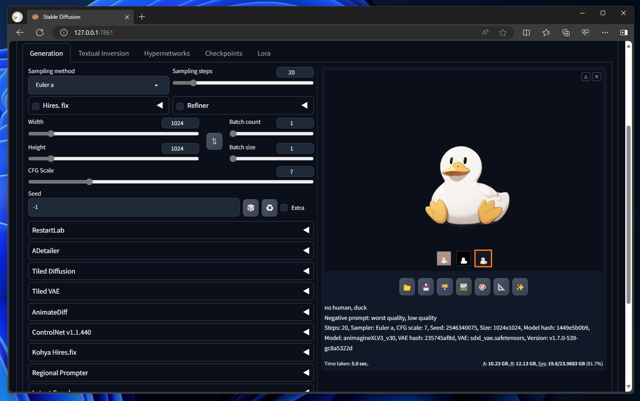Viewport: 640px width, 401px height.
Task: Expand the Kohya Hires.fix accordion
Action: (x=171, y=352)
